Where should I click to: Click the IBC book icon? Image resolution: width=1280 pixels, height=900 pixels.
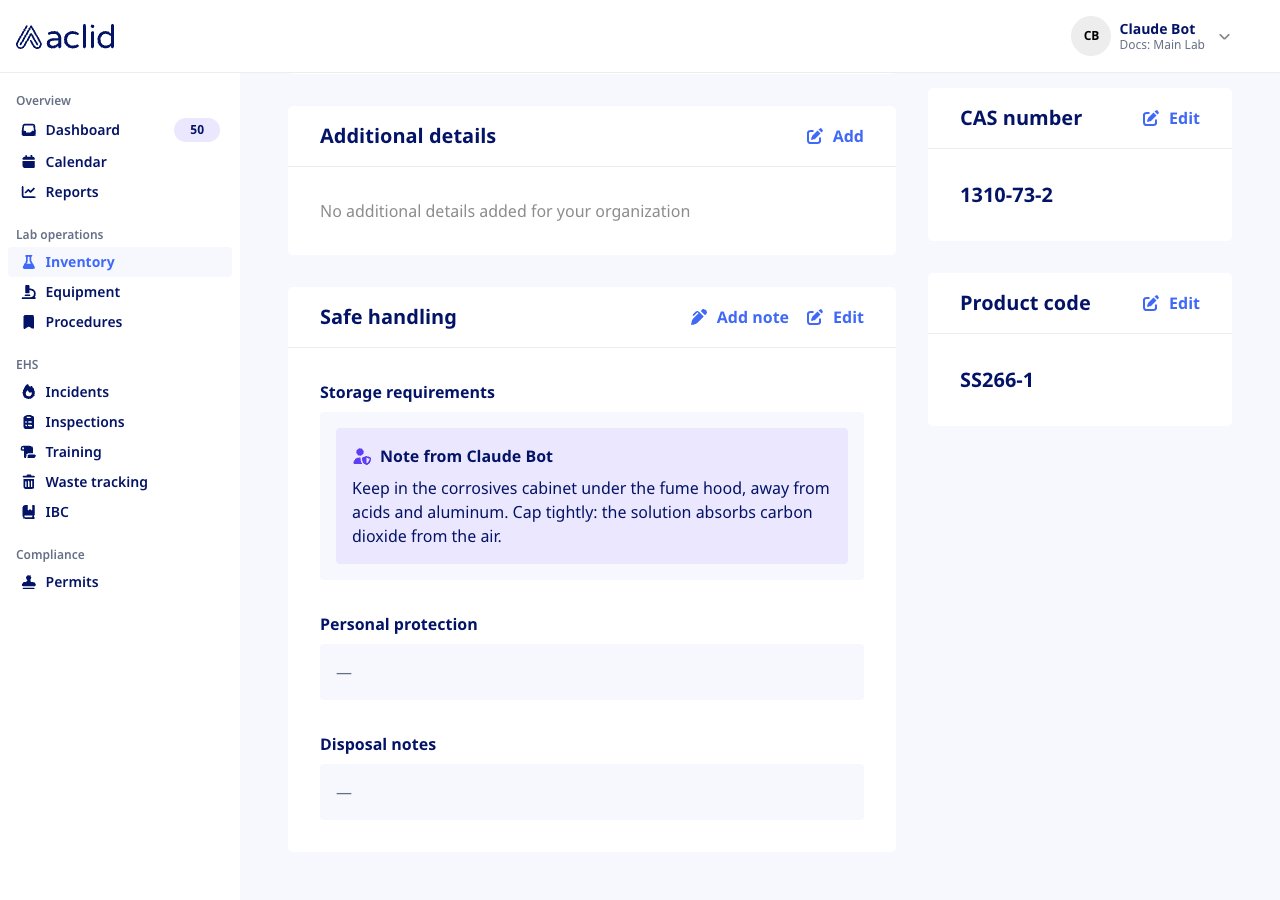pyautogui.click(x=29, y=512)
